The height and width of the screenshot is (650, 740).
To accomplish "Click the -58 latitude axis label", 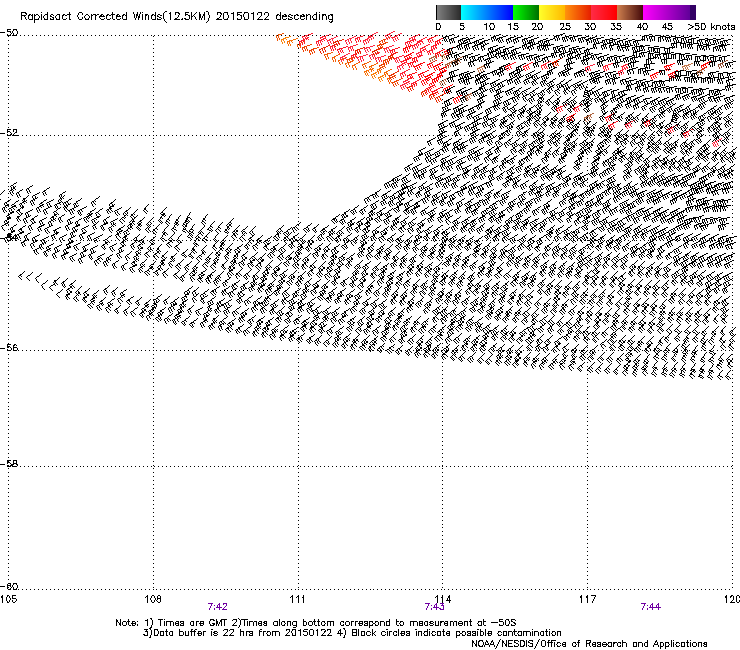I will pos(9,464).
